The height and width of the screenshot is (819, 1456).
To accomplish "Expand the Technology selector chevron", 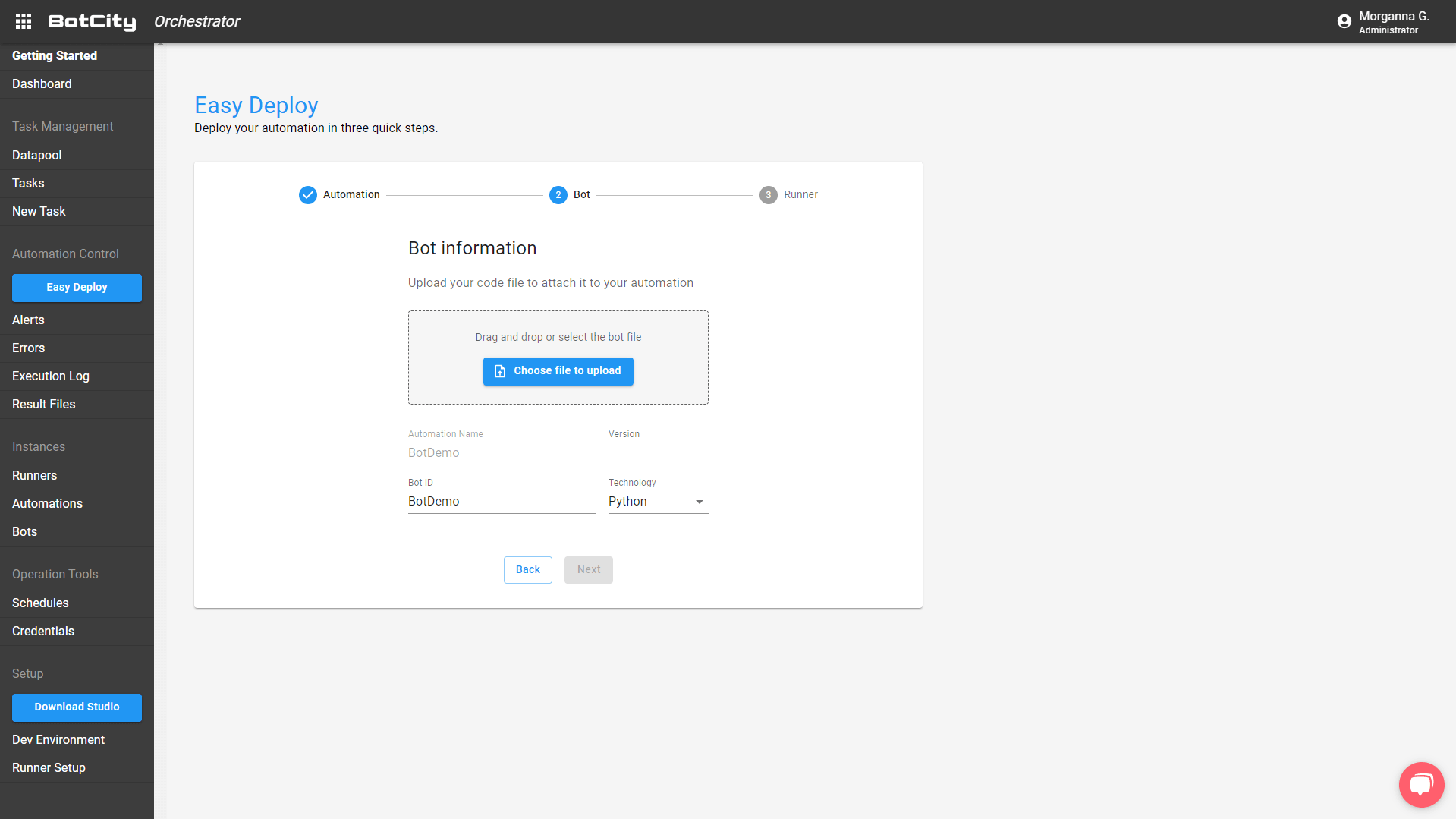I will click(x=699, y=502).
